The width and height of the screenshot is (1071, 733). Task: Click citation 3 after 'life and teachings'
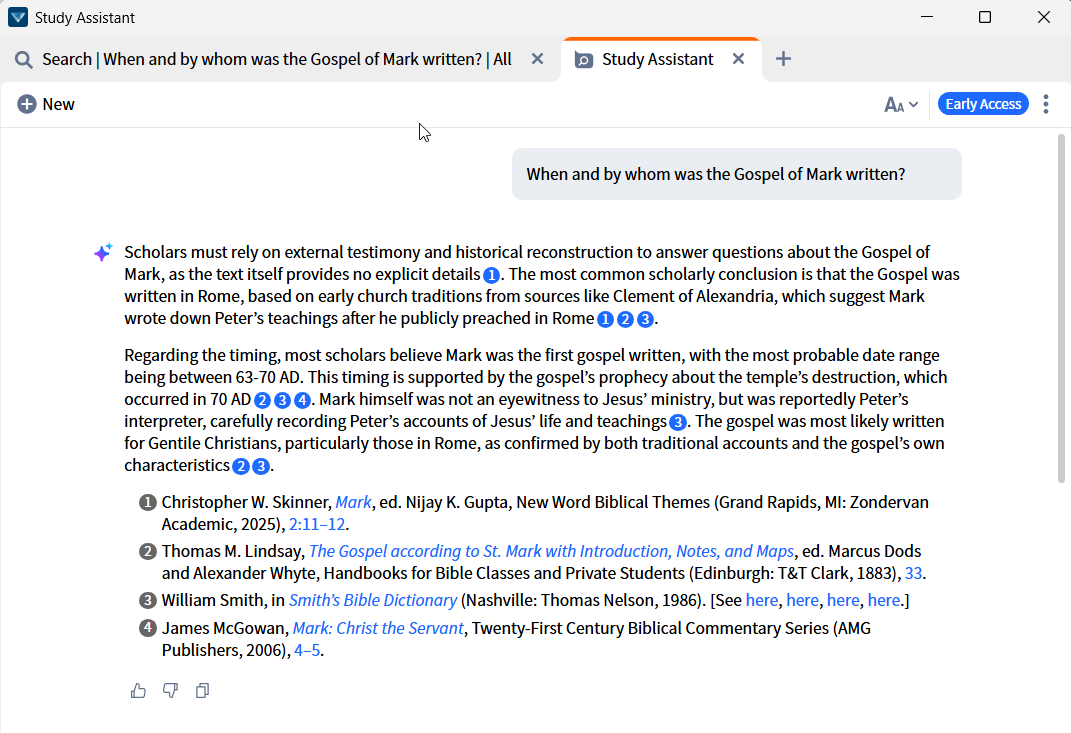pyautogui.click(x=678, y=422)
